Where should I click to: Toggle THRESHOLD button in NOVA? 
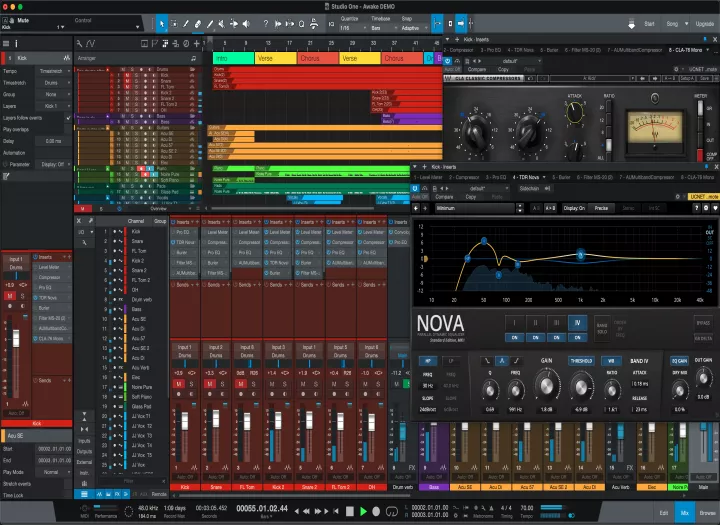click(581, 361)
